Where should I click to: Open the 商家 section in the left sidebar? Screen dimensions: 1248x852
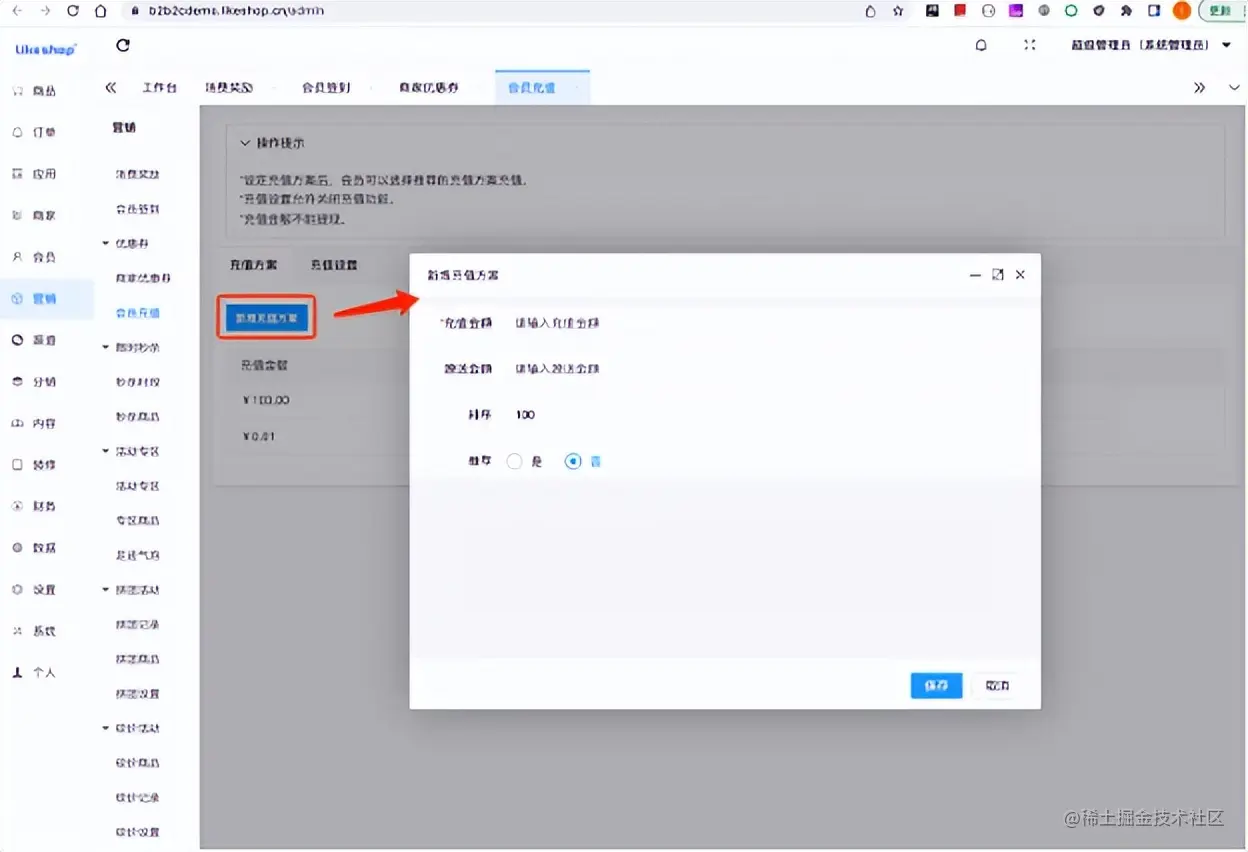point(35,215)
